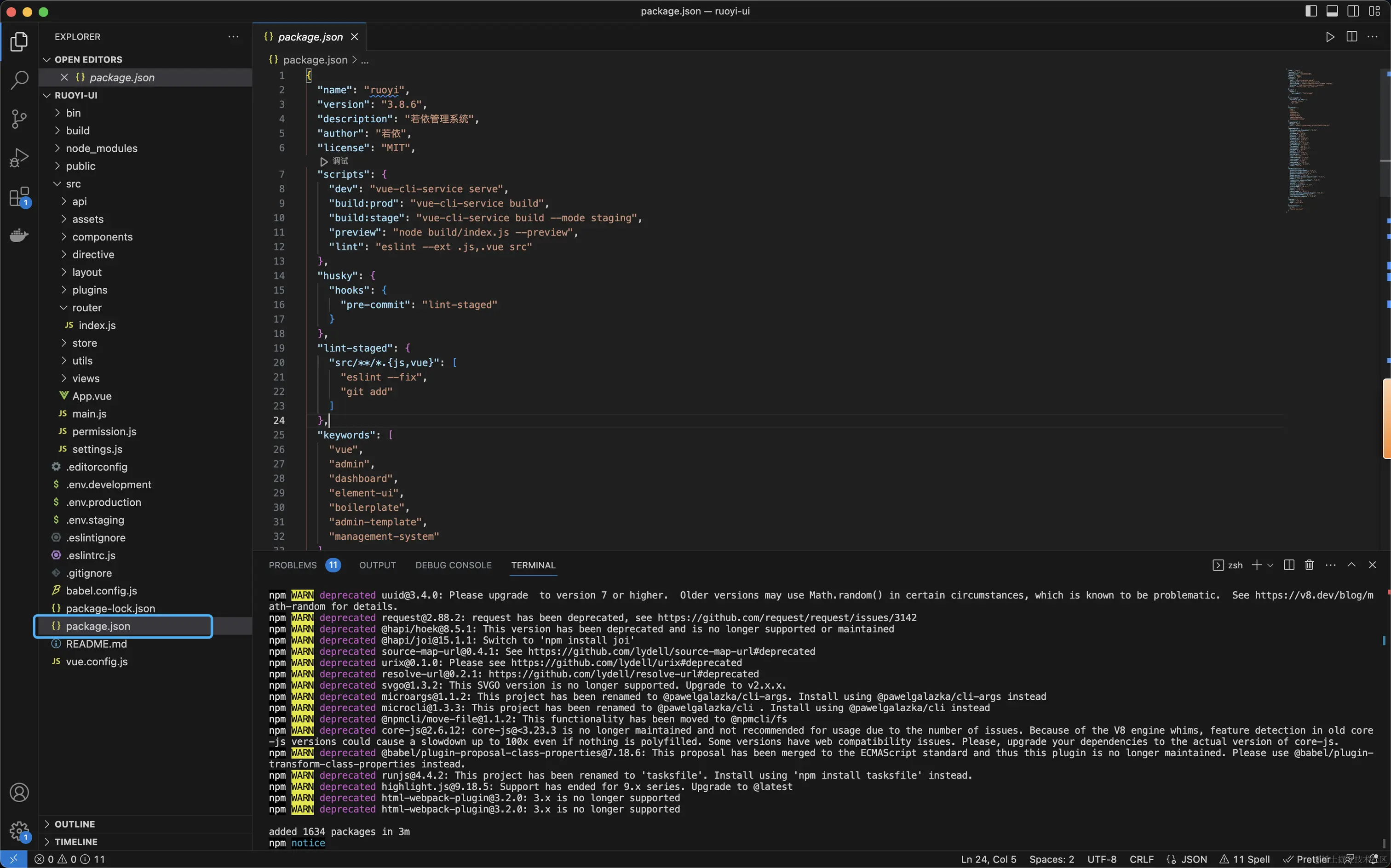Screen dimensions: 1391x868
Task: Switch to the PROBLEMS tab
Action: click(293, 565)
